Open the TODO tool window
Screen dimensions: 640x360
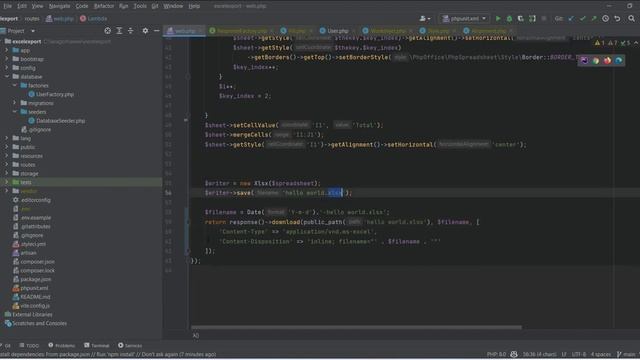[29, 346]
